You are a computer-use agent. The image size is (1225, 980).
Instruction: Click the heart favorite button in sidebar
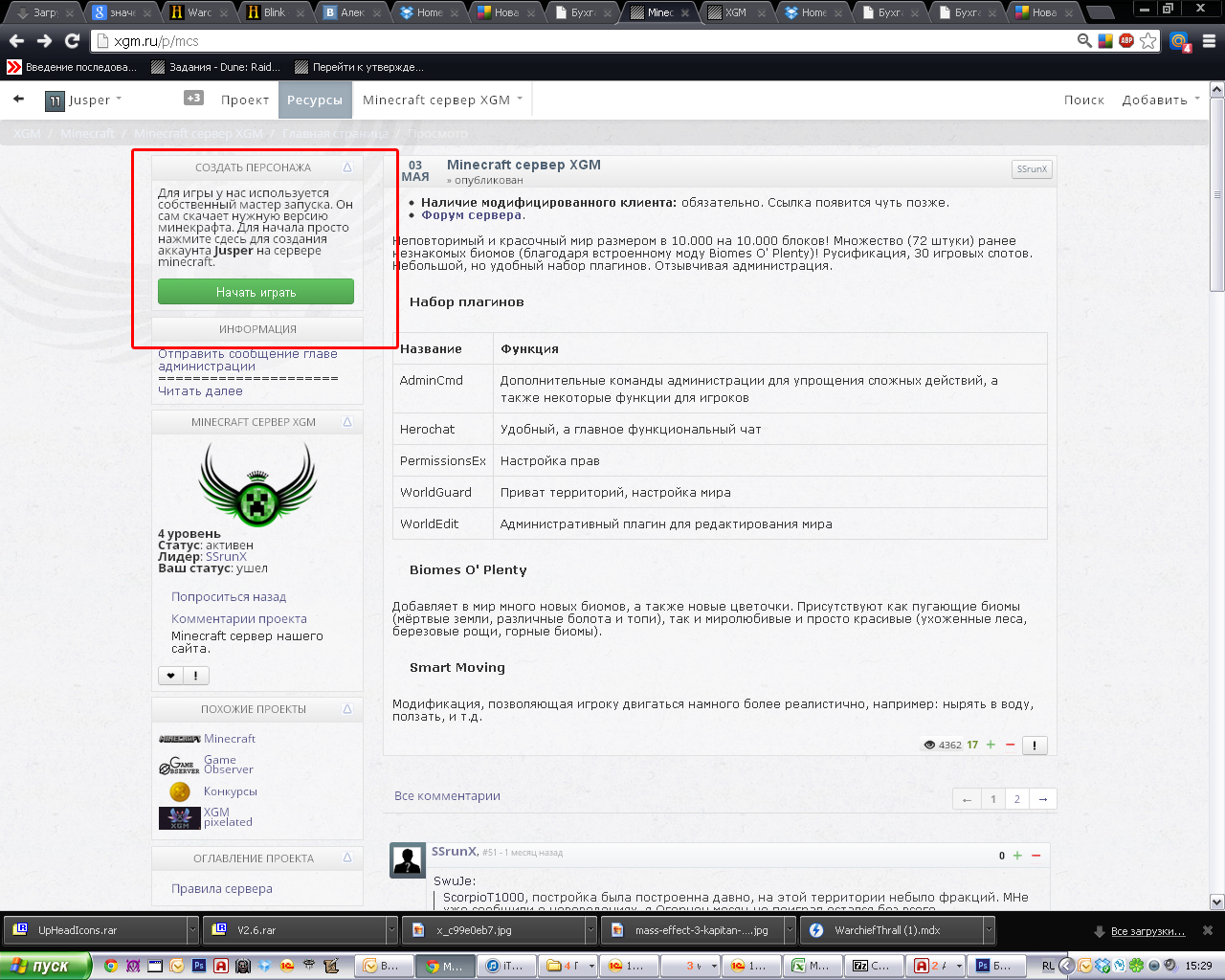click(170, 676)
